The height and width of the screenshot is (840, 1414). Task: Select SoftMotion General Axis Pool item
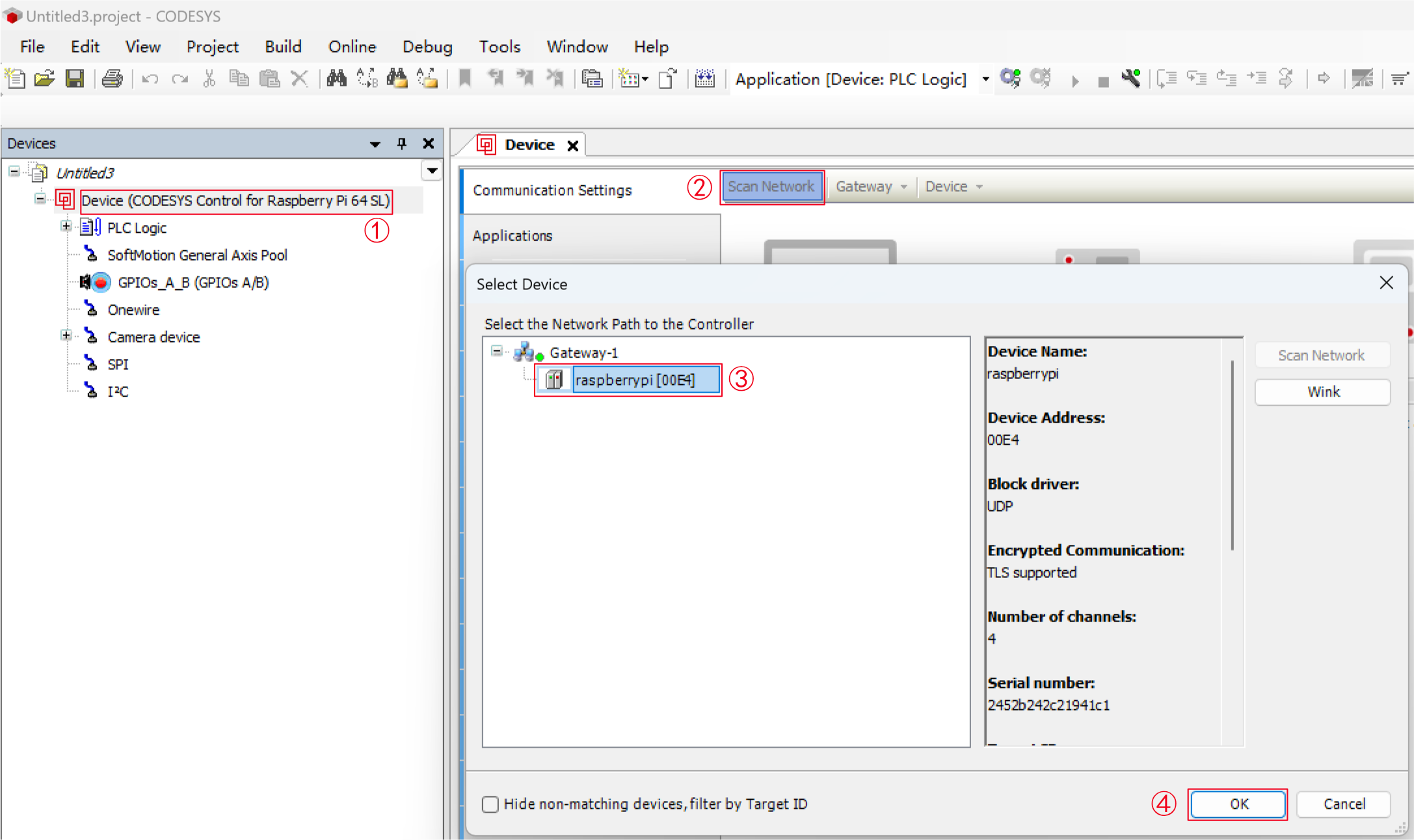pos(197,255)
